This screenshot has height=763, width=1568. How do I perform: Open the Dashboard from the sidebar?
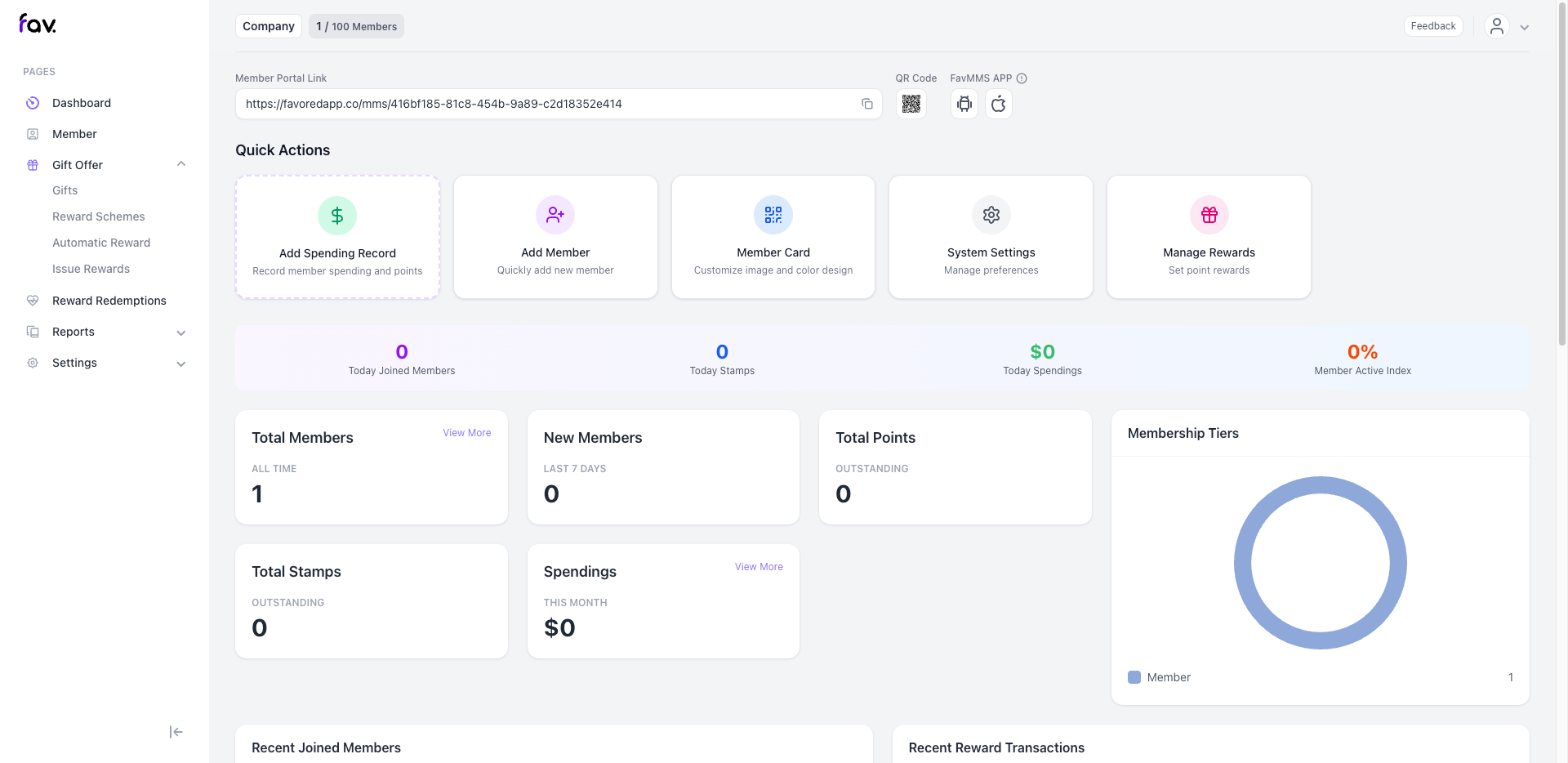tap(81, 103)
